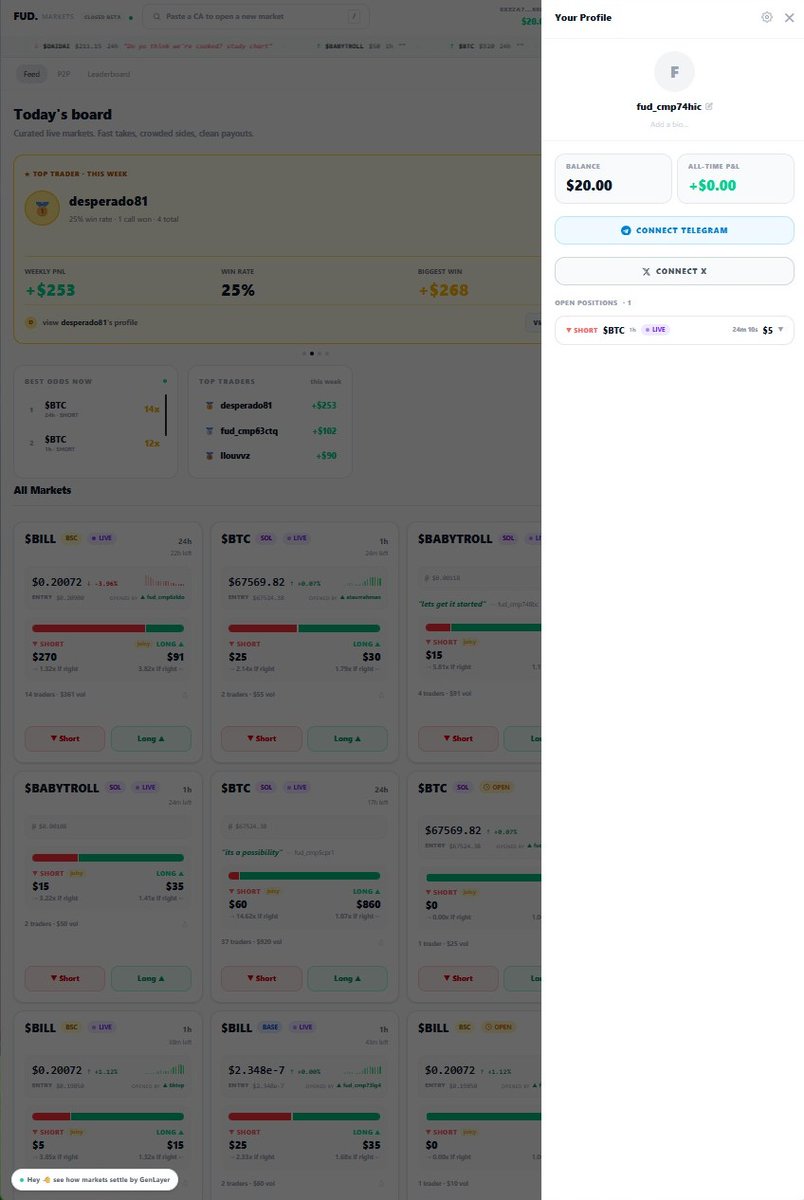Viewport: 804px width, 1200px height.
Task: Click price sparkline on $BTC $67569.82 1h card
Action: (362, 581)
